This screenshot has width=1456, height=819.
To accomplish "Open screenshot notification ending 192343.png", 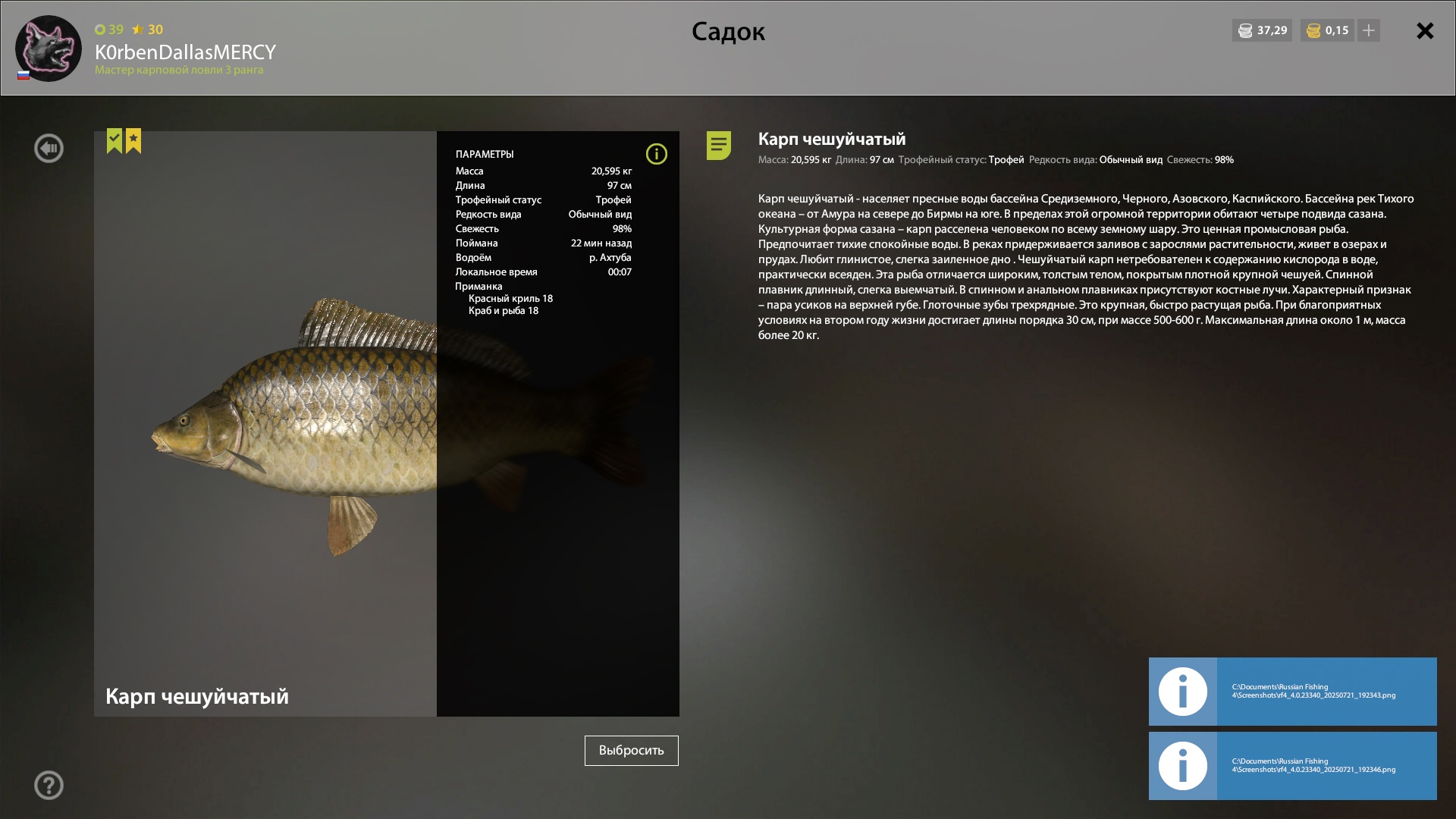I will (1293, 692).
